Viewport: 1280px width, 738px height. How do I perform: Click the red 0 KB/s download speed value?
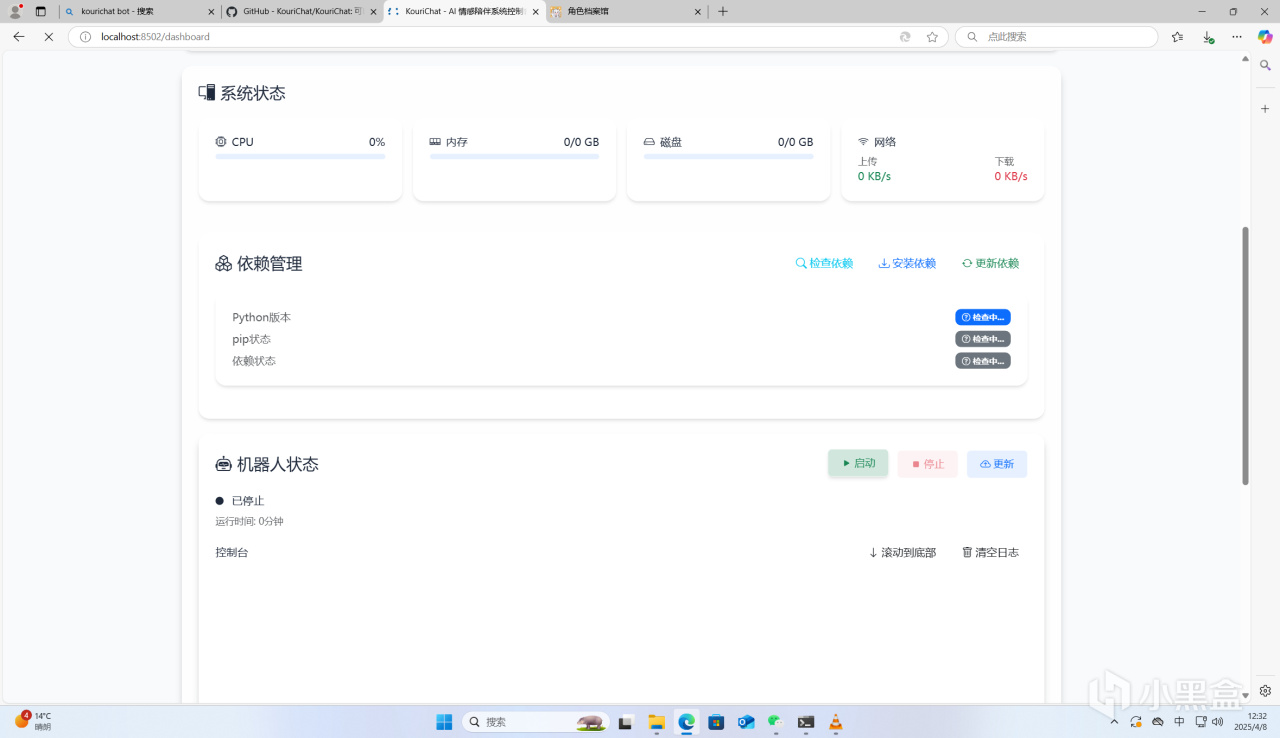1011,176
